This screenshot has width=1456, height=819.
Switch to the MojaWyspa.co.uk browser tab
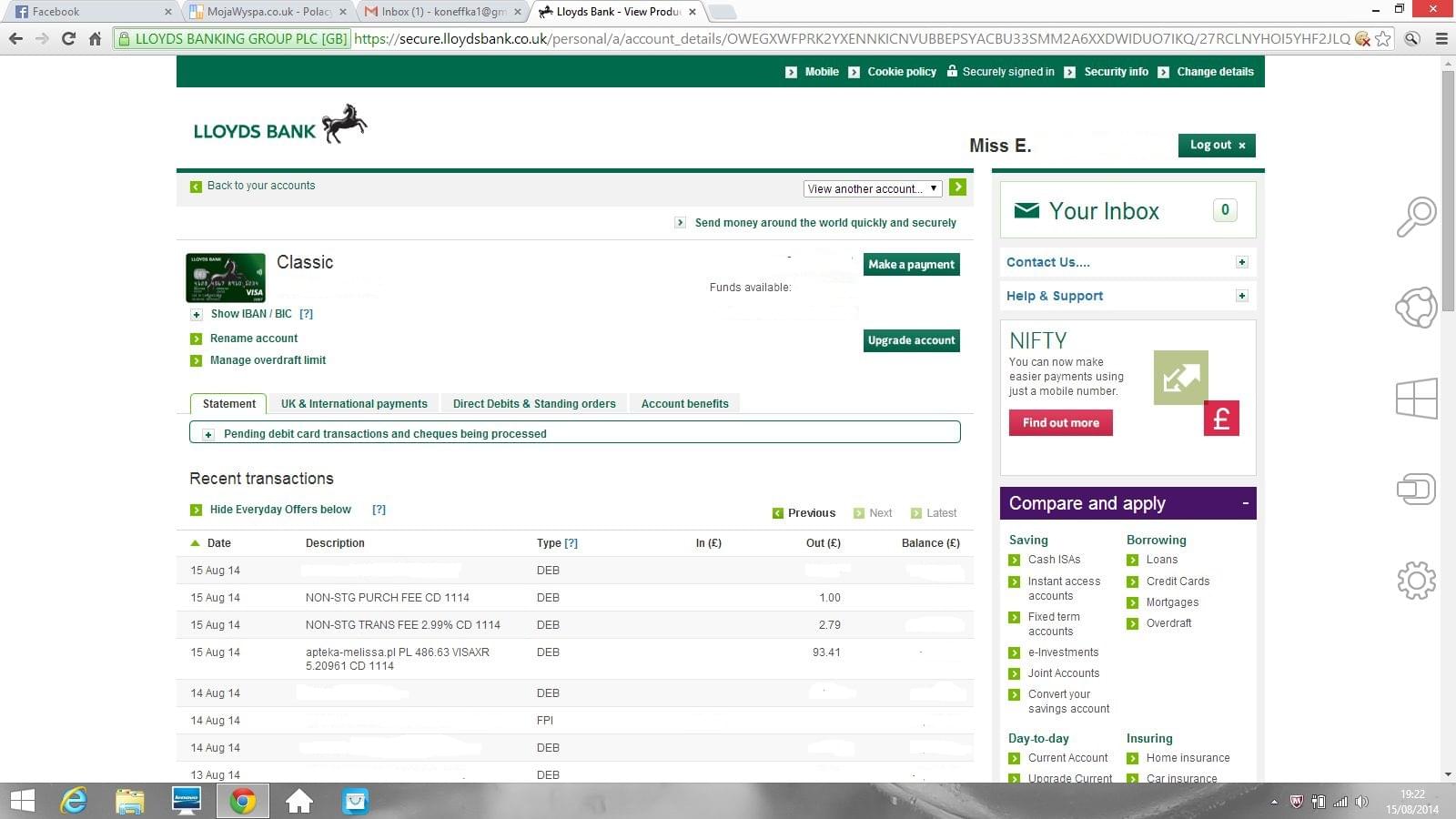click(x=269, y=12)
